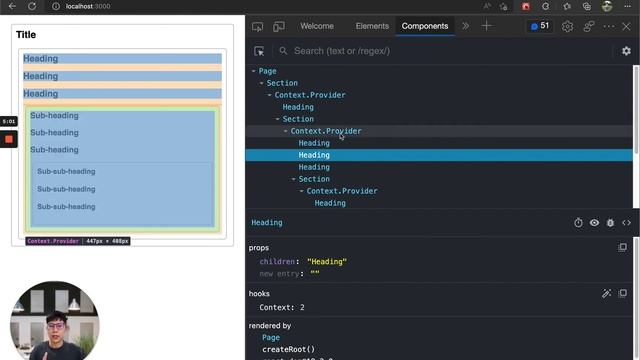Click the Title heading on the page
The width and height of the screenshot is (640, 360).
pos(26,35)
